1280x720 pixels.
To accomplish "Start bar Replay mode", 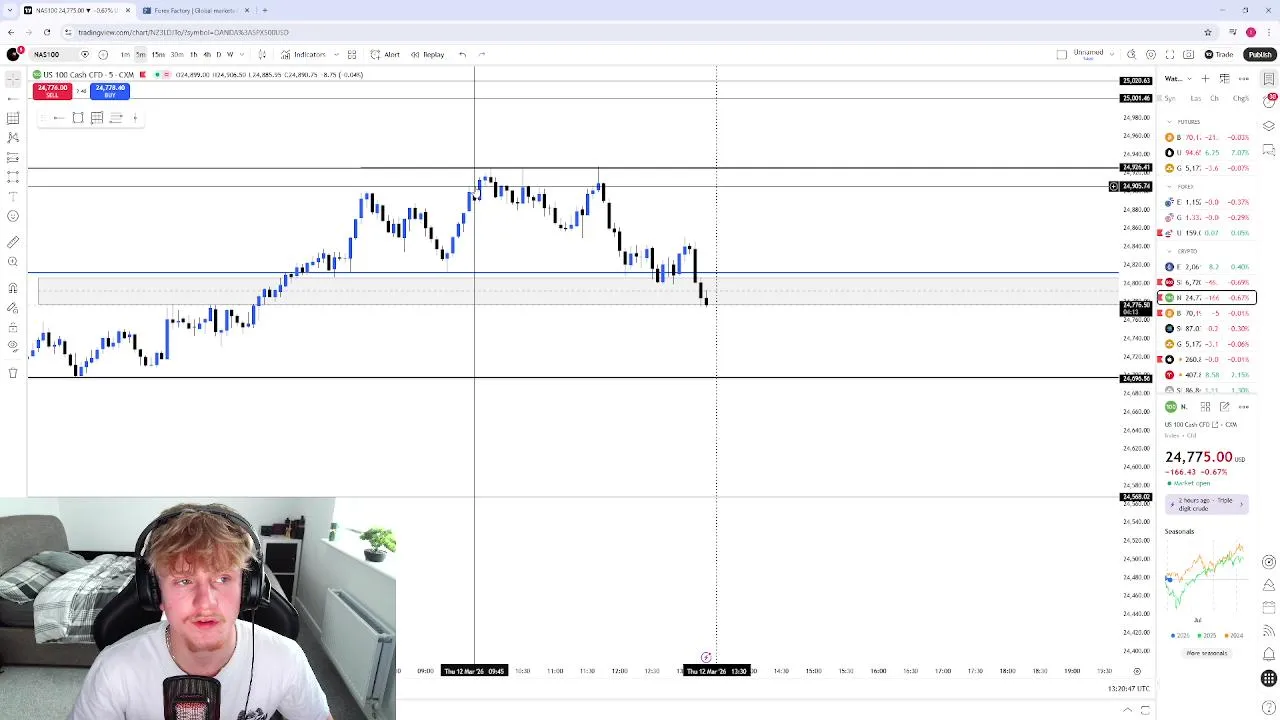I will point(427,54).
